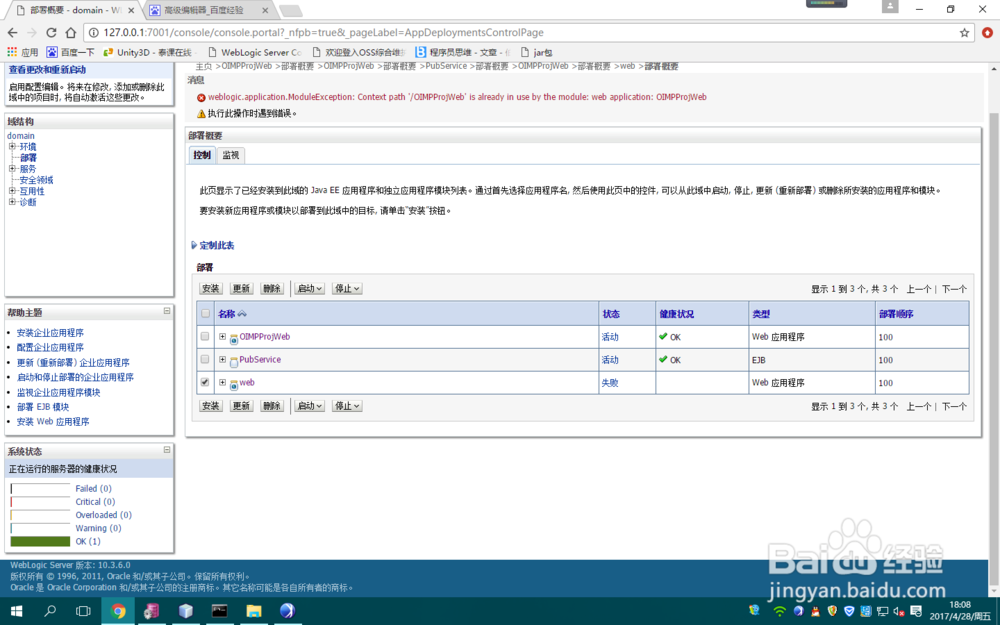Expand the 环境 tree node

pos(12,146)
